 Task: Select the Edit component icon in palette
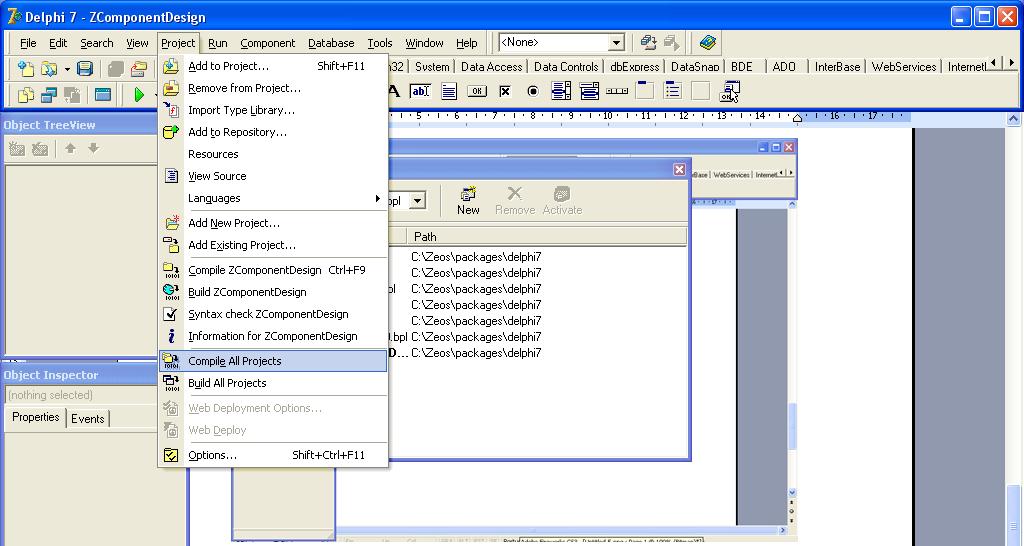click(420, 92)
